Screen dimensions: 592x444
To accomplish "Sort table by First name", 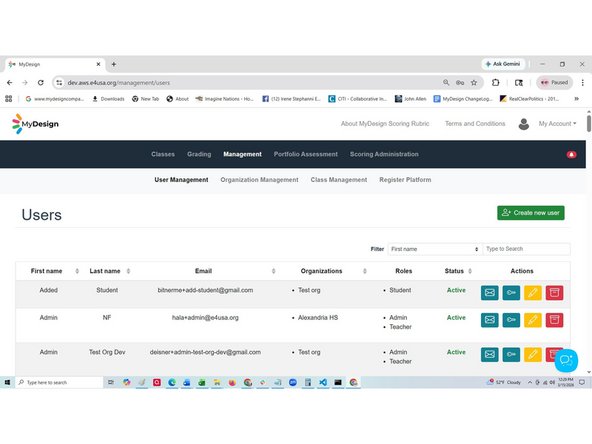I will pyautogui.click(x=77, y=271).
